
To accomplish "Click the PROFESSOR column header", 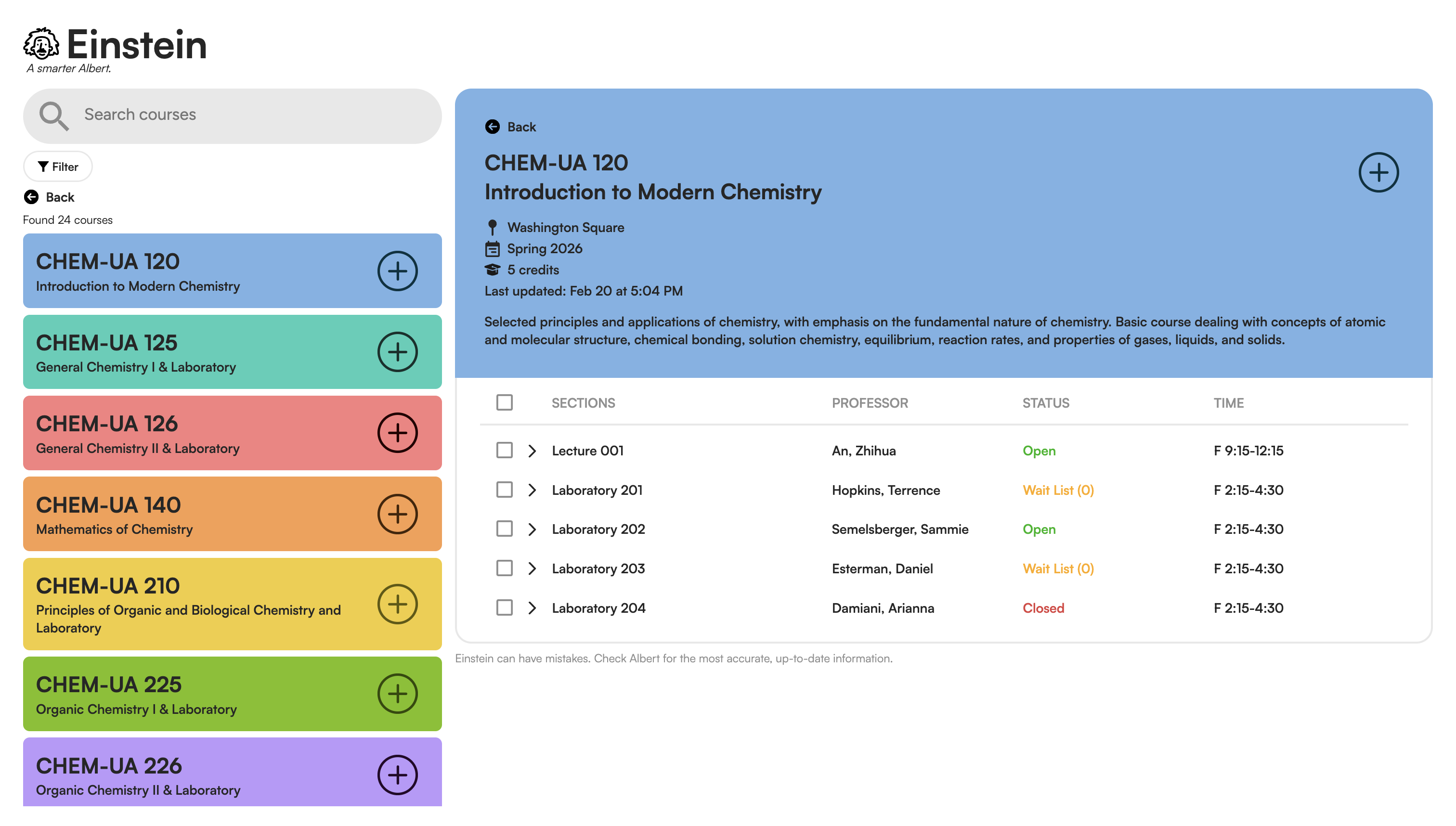I will pyautogui.click(x=870, y=403).
